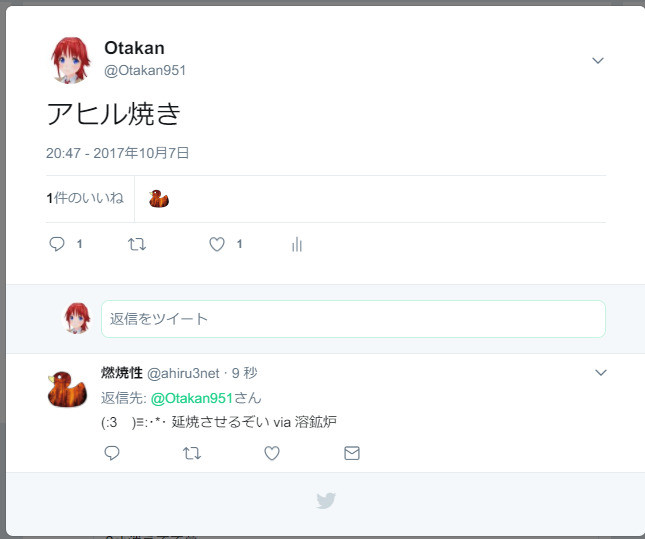645x539 pixels.
Task: Focus the 返信をツイート reply field
Action: pos(353,319)
